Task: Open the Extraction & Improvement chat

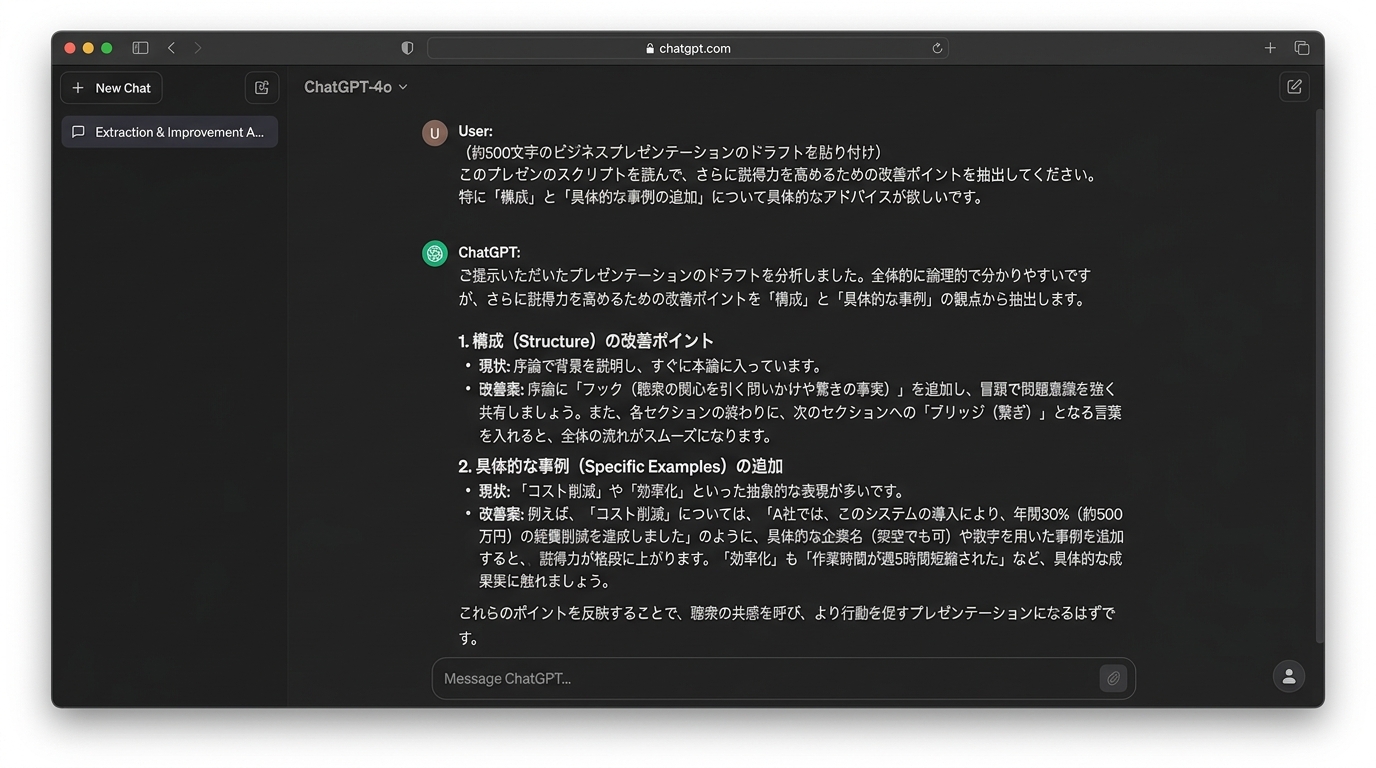Action: pyautogui.click(x=169, y=132)
